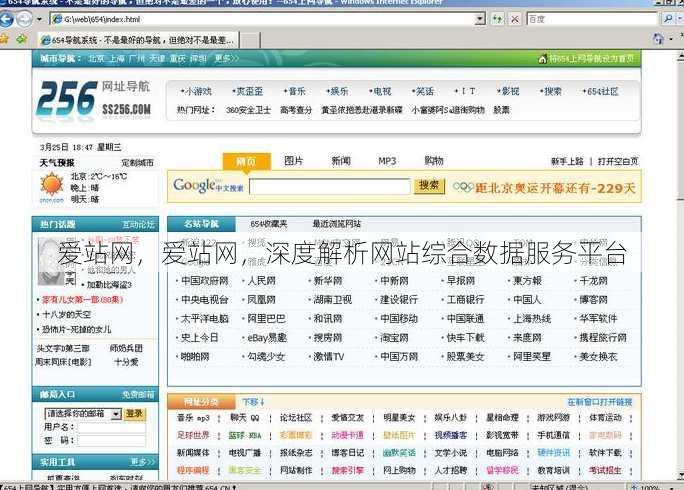Open 更多>> in city navigation
The width and height of the screenshot is (684, 490).
point(226,58)
